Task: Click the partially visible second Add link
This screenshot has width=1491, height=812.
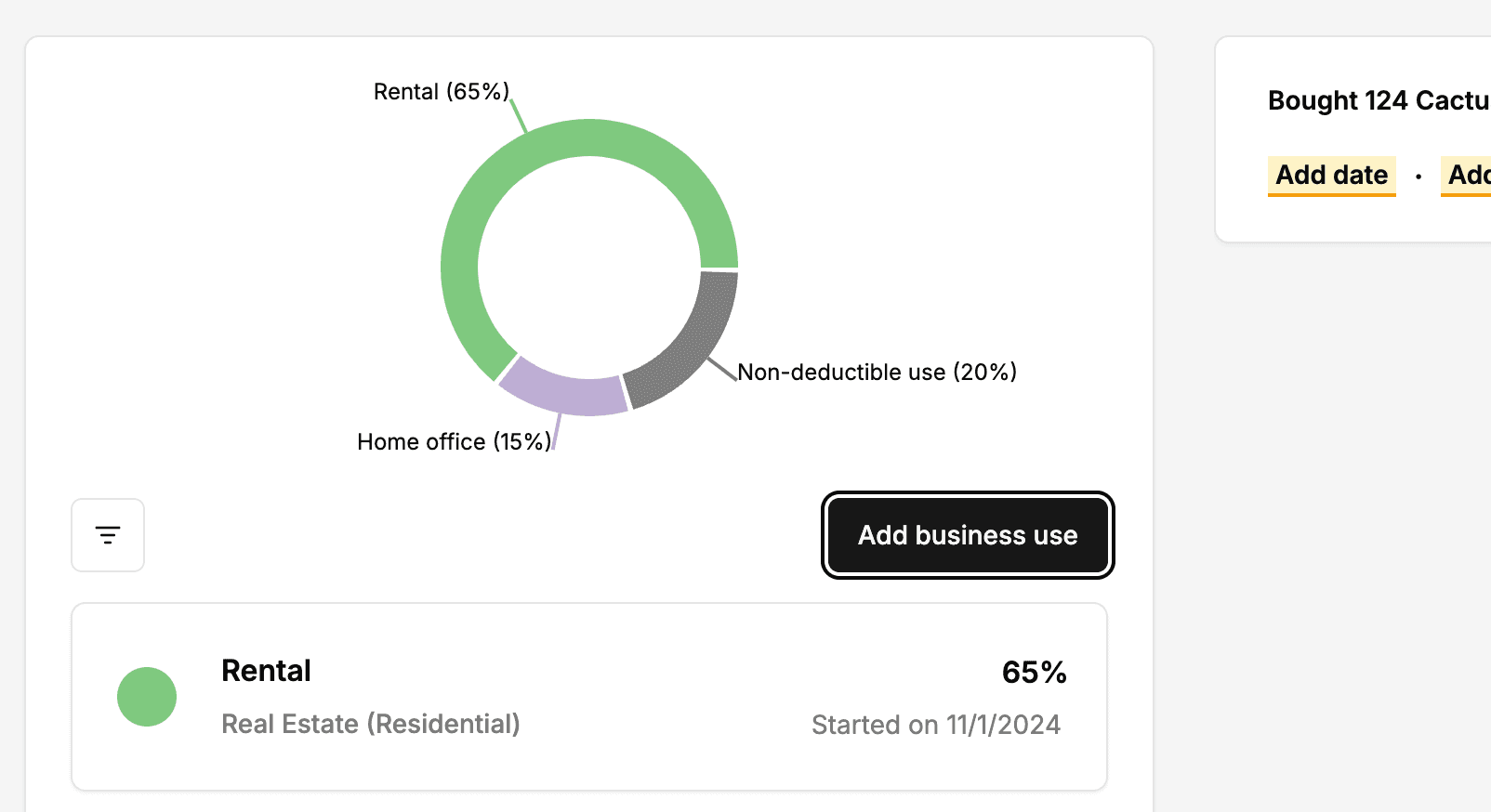Action: pyautogui.click(x=1467, y=176)
